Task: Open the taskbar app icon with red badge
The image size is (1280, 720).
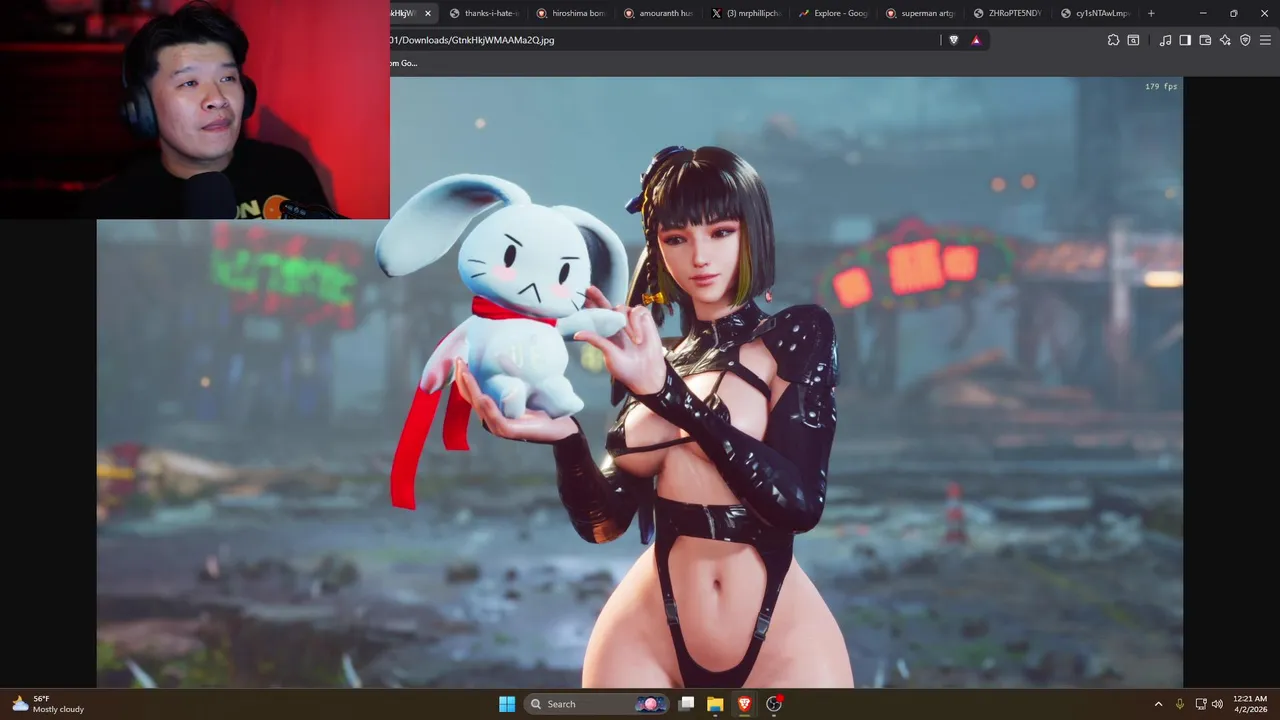Action: (773, 704)
